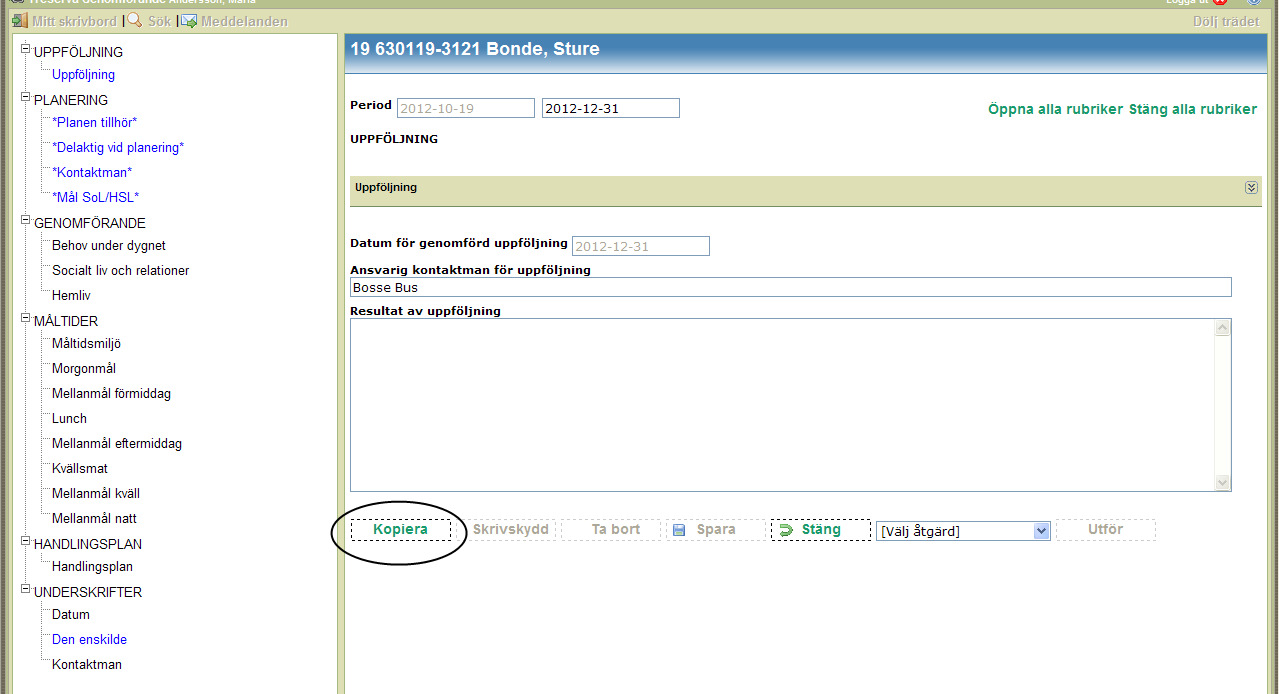Click the Period end date field
The height and width of the screenshot is (694, 1279).
tap(611, 108)
